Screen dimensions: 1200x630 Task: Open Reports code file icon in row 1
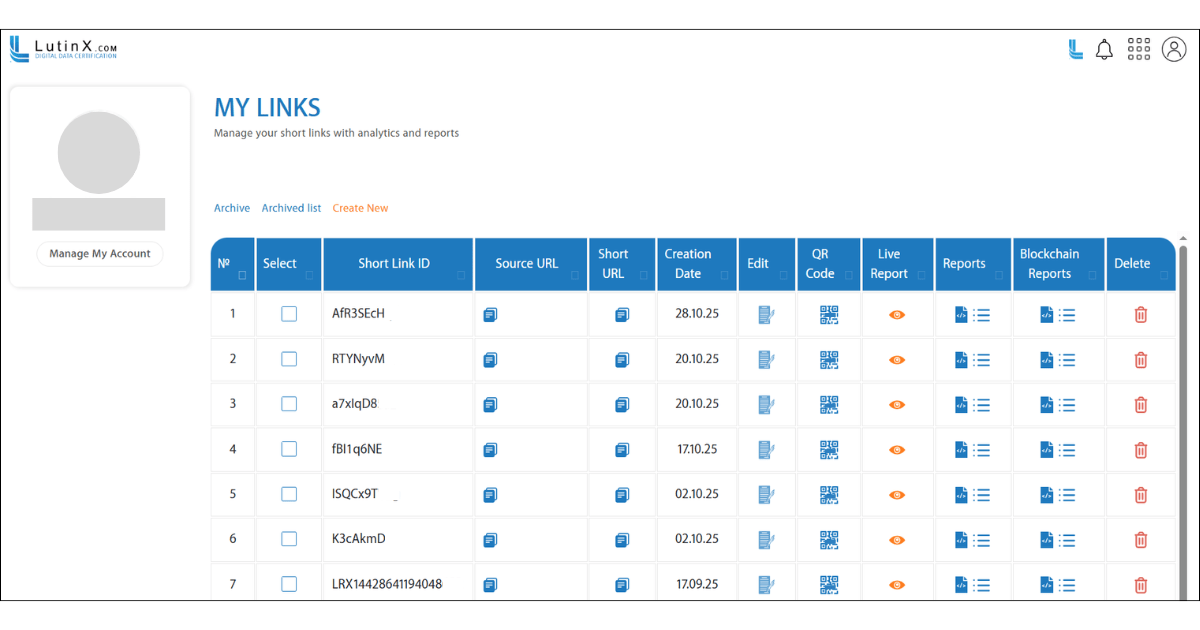click(960, 314)
